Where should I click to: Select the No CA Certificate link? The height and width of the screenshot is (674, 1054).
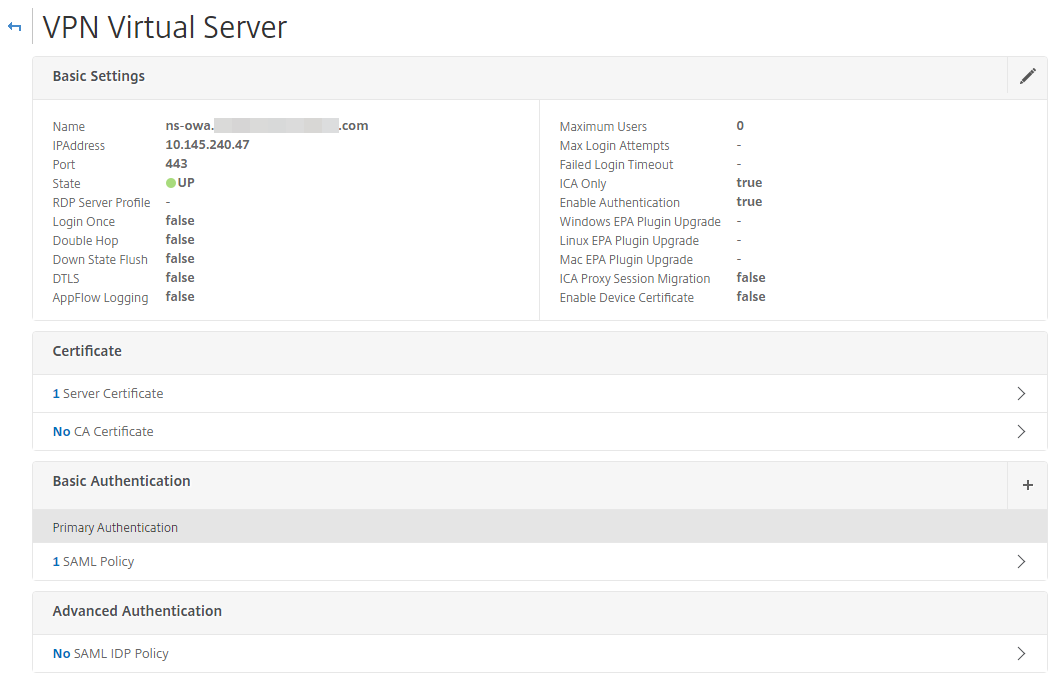(x=103, y=432)
